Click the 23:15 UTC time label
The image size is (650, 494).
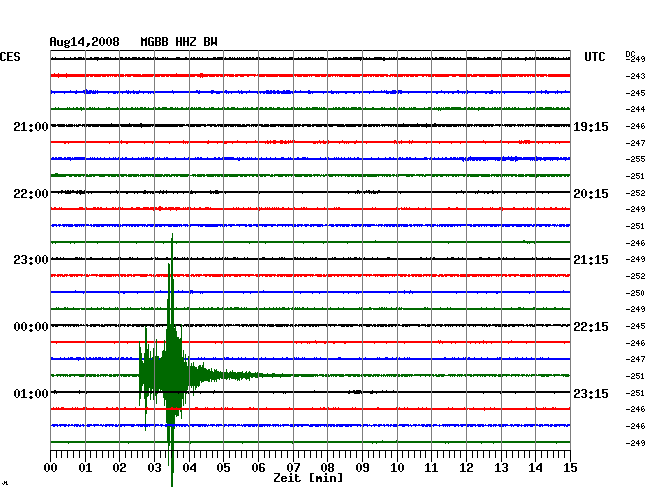pos(591,393)
